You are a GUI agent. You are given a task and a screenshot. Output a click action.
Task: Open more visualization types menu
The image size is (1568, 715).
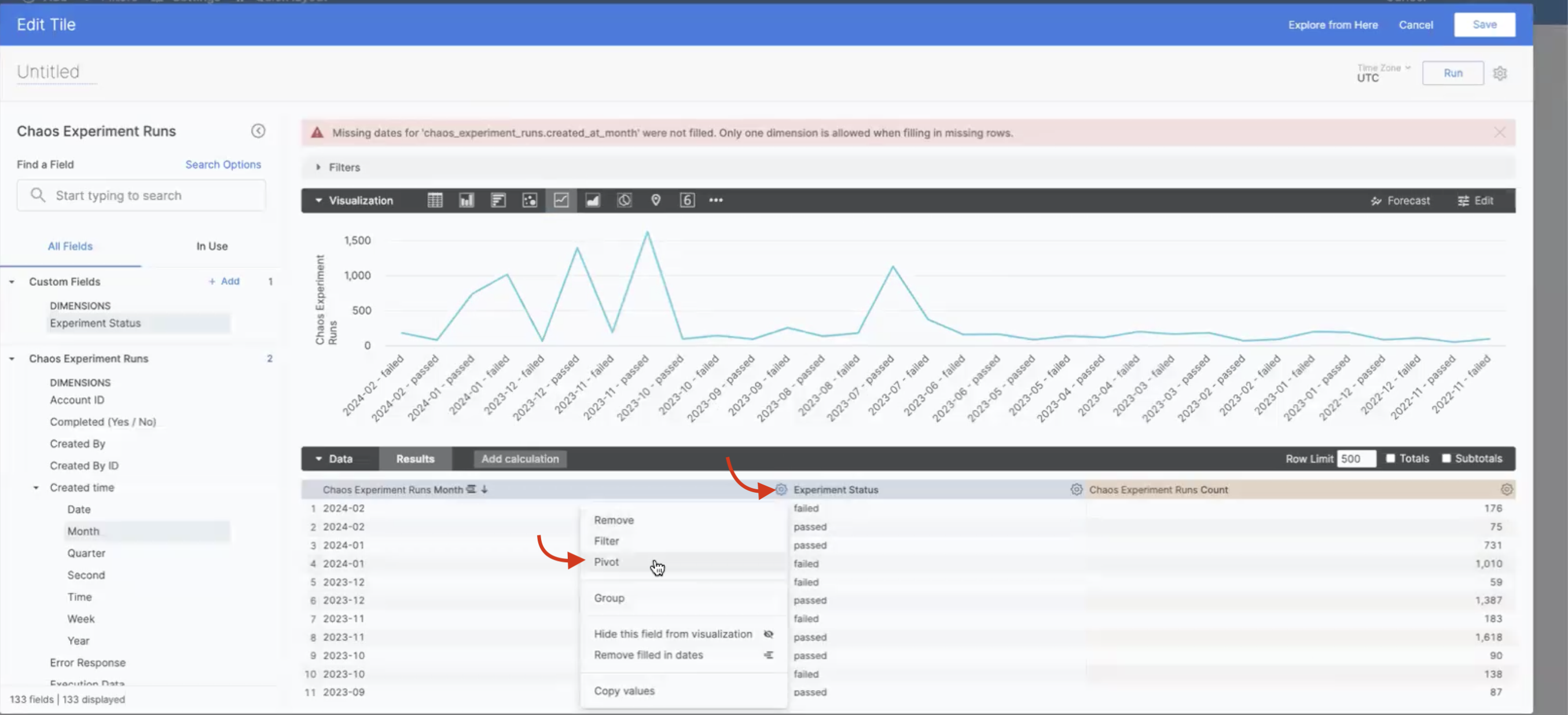point(716,200)
